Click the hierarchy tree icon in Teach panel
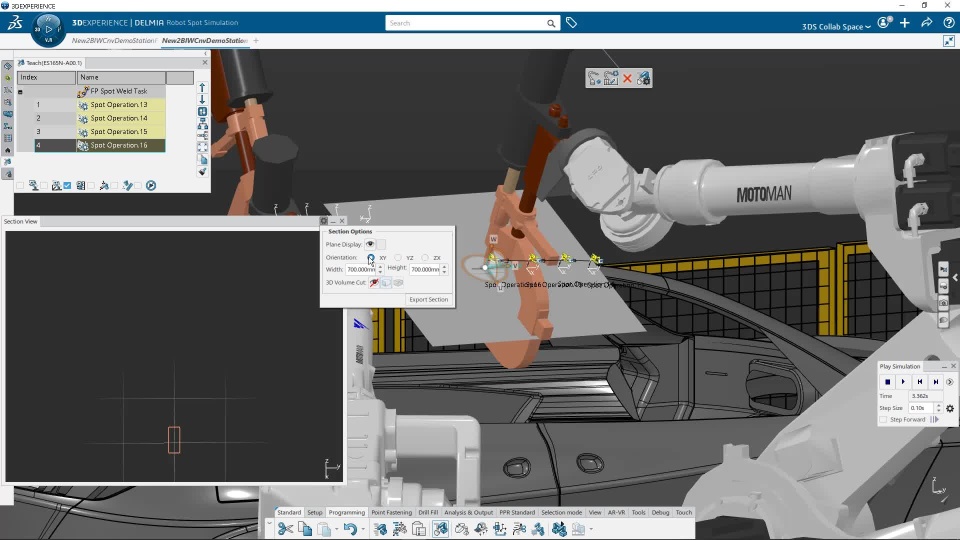 pos(202,124)
